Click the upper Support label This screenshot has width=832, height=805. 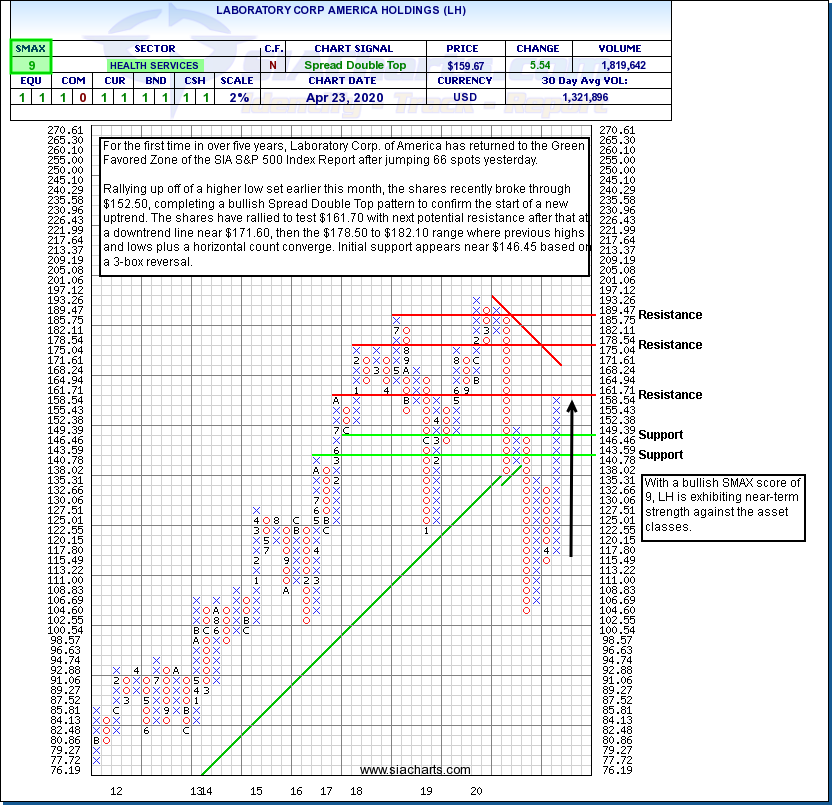(661, 435)
